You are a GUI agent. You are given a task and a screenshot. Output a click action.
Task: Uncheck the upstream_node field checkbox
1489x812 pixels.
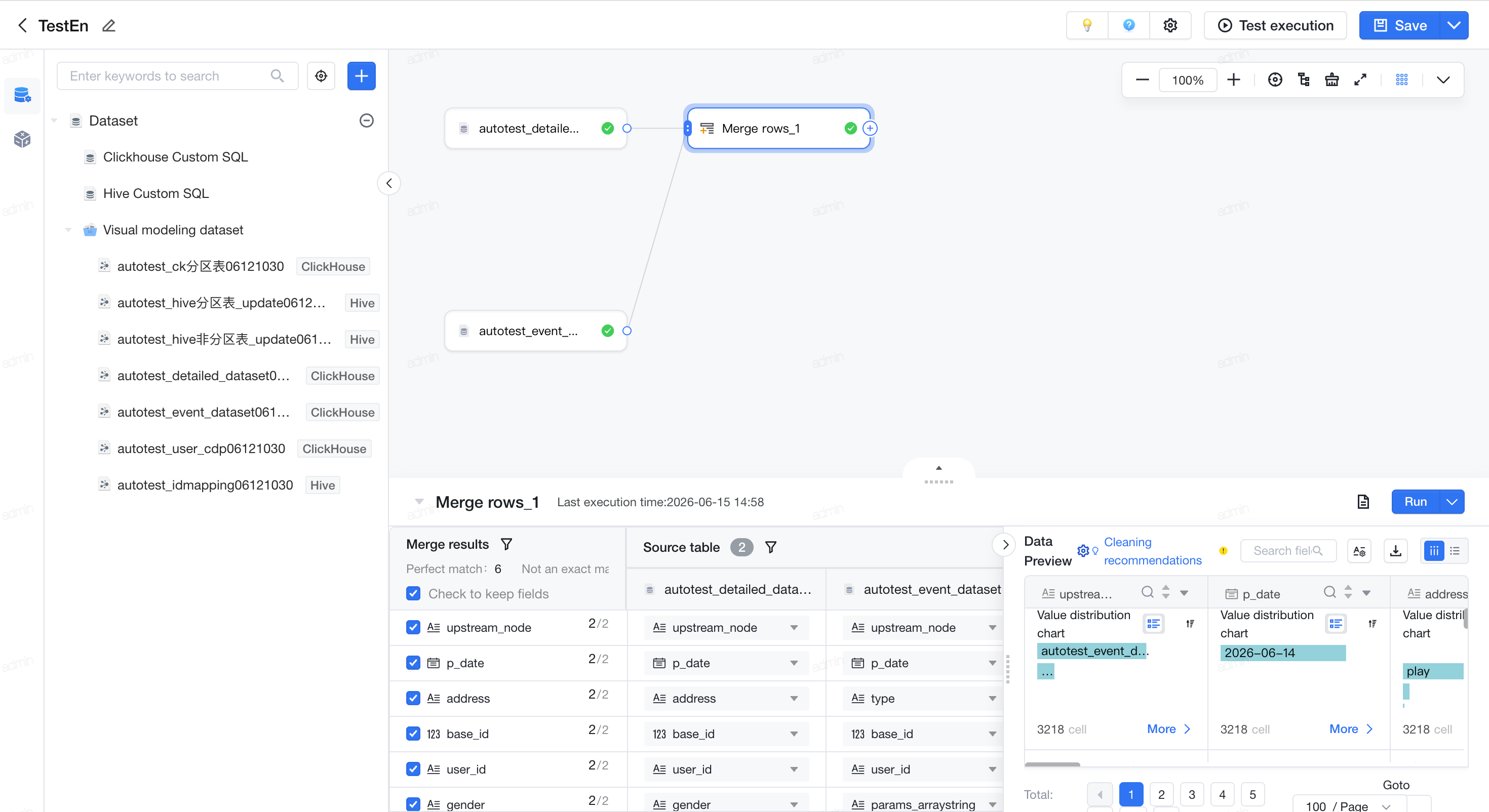413,627
